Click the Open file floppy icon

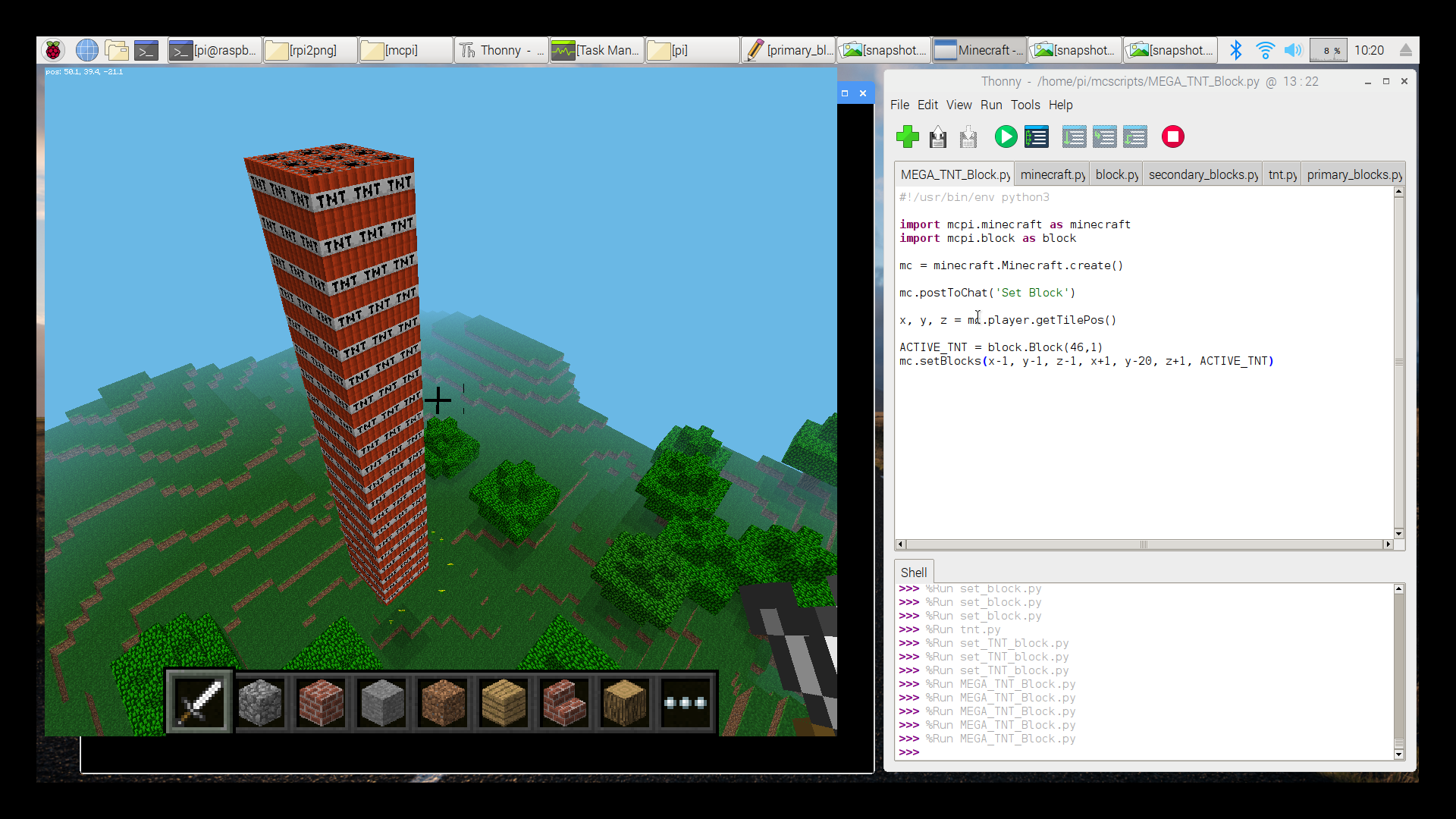click(x=938, y=136)
